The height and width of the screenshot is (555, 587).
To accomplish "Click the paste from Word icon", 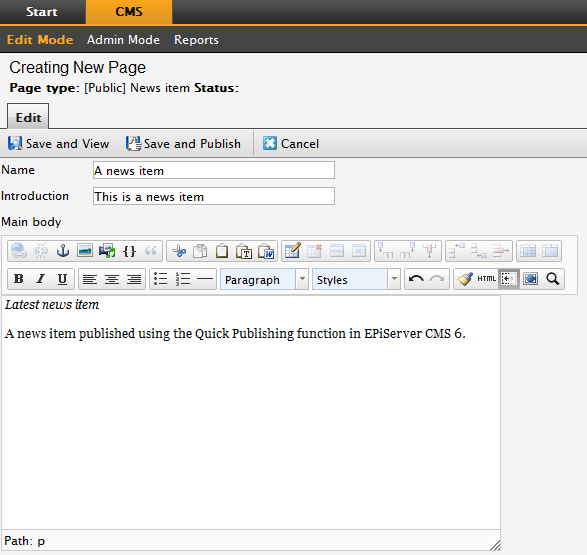I will [266, 251].
